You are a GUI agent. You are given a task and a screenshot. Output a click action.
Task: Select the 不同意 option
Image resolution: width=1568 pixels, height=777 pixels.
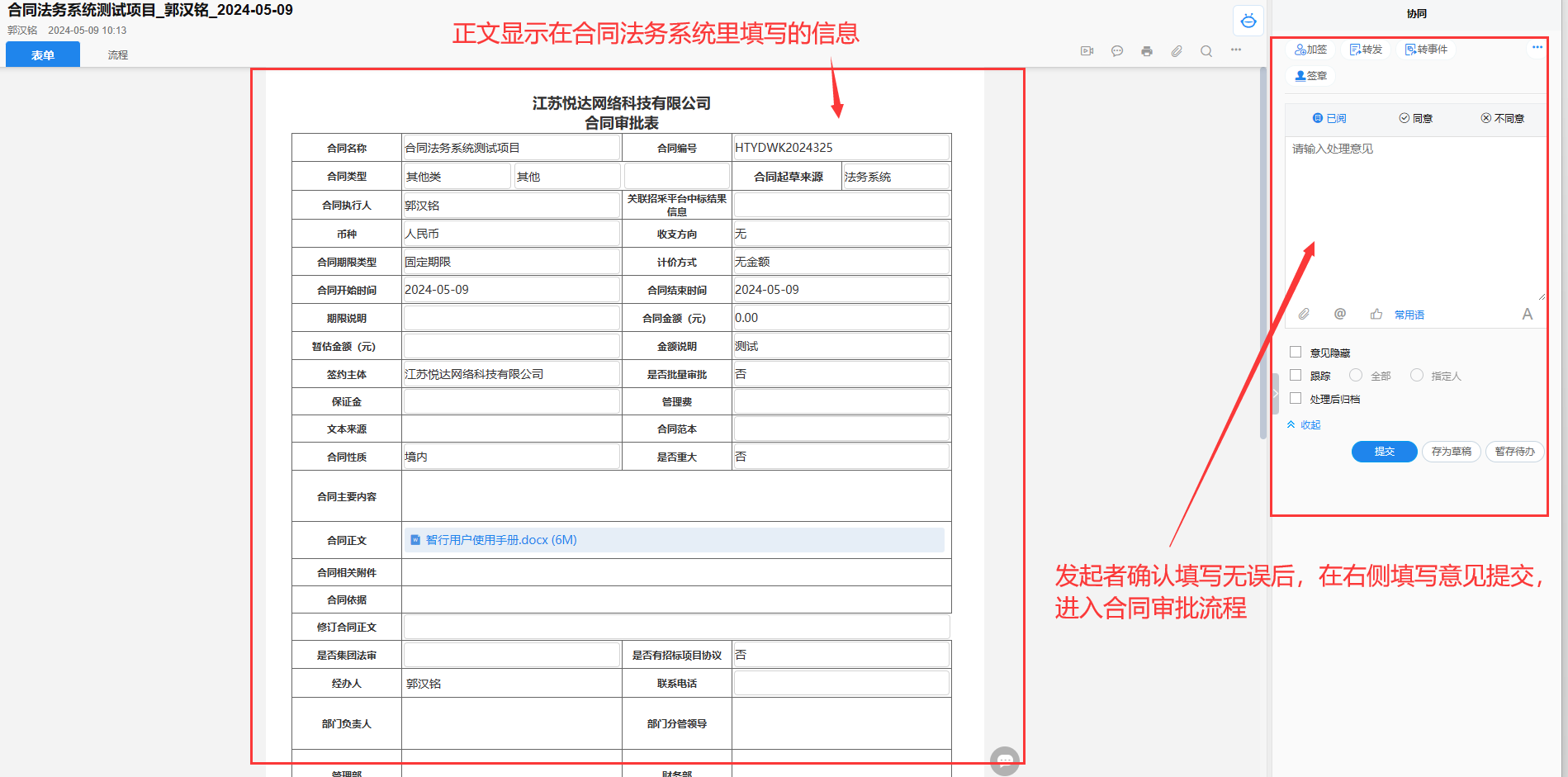click(x=1502, y=118)
